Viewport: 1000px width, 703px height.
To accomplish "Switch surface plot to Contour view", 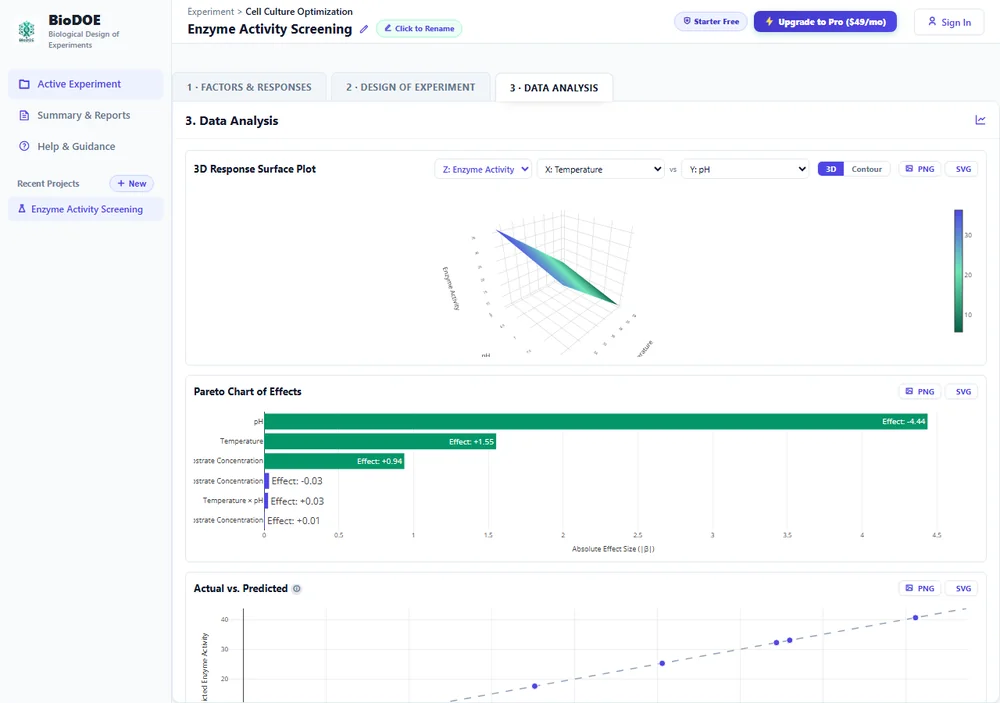I will 867,169.
